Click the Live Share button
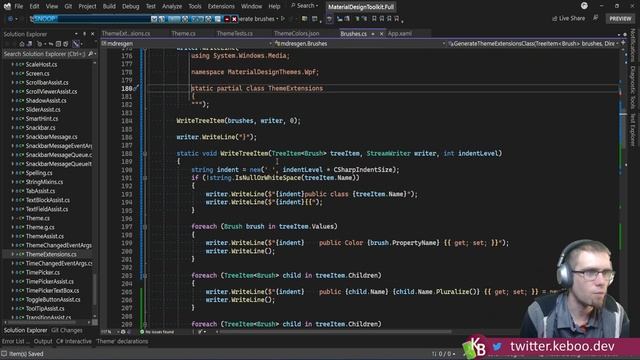640x360 pixels. 569,18
